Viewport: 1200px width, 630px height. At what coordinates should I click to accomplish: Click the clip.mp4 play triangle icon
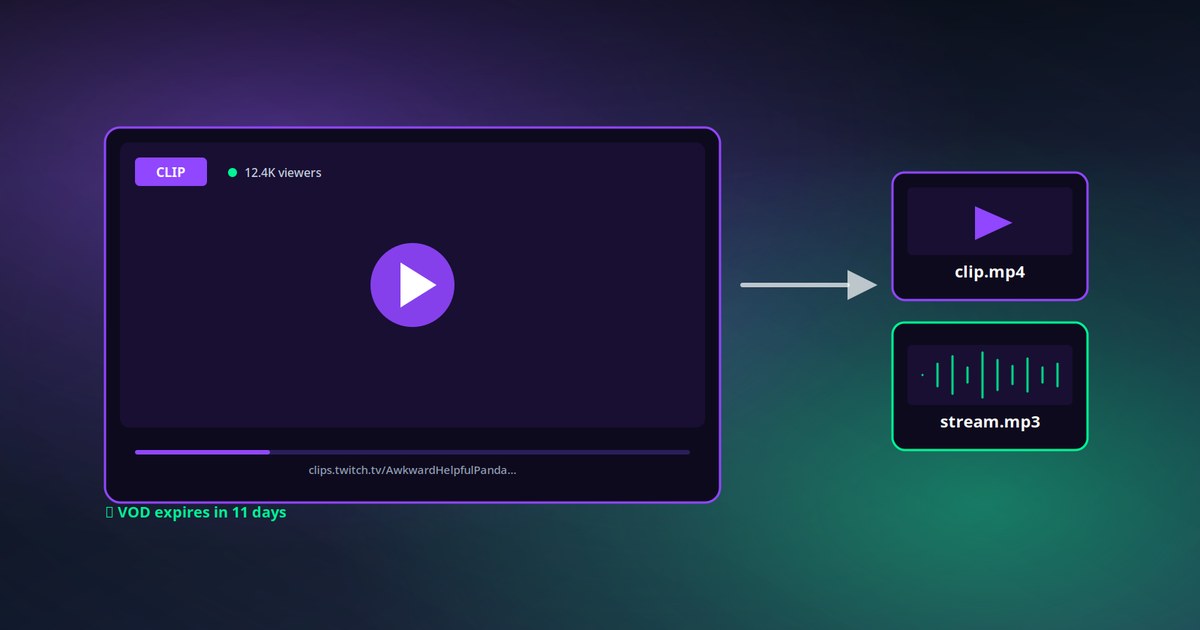tap(993, 222)
